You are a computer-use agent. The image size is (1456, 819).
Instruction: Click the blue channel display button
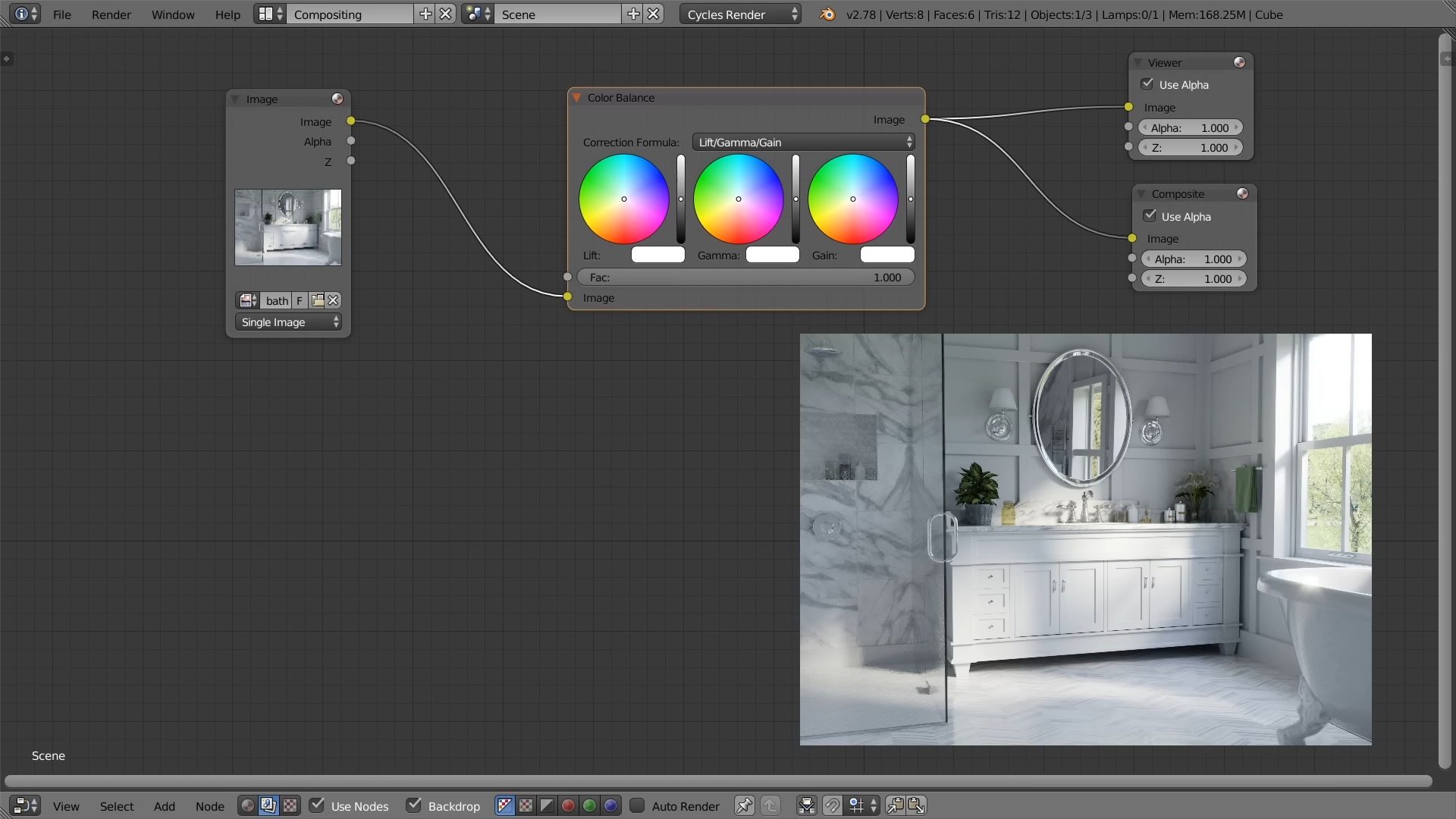pos(610,805)
